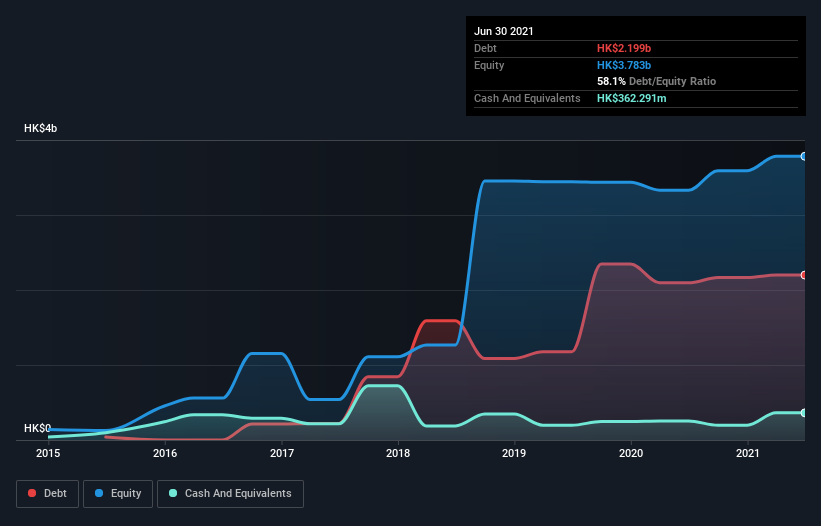Click the 2017 axis label
Screen dimensions: 821x526
282,453
